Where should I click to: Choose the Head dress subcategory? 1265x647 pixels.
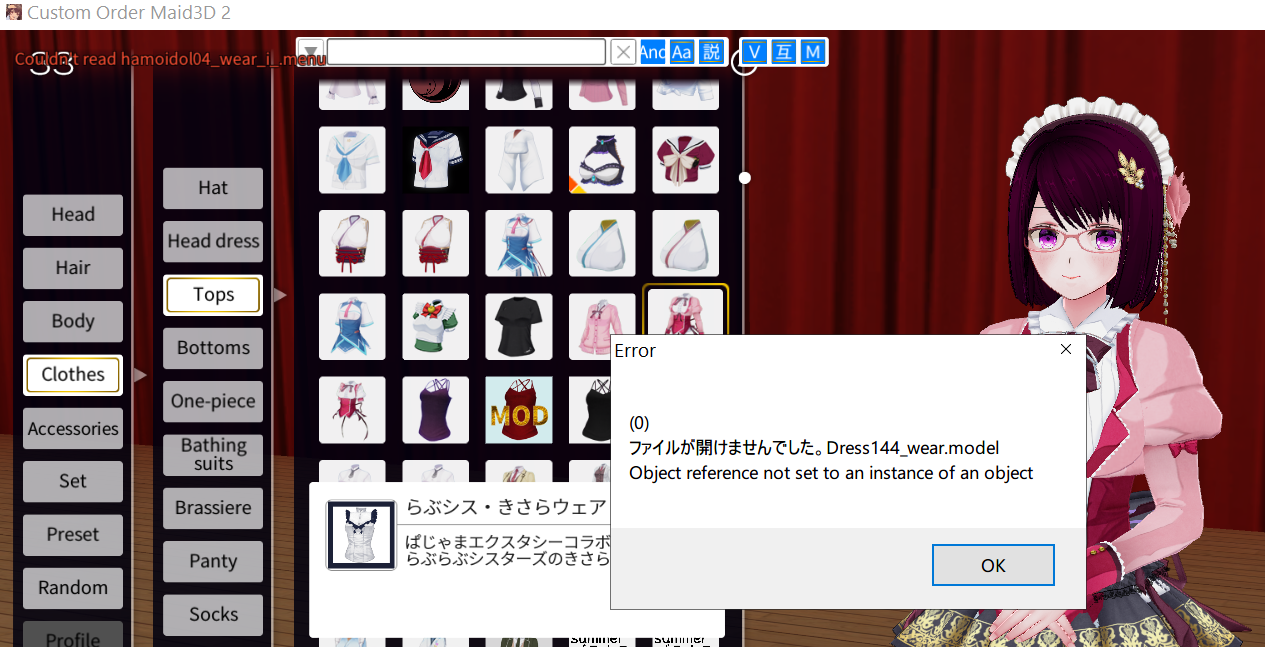(x=213, y=241)
